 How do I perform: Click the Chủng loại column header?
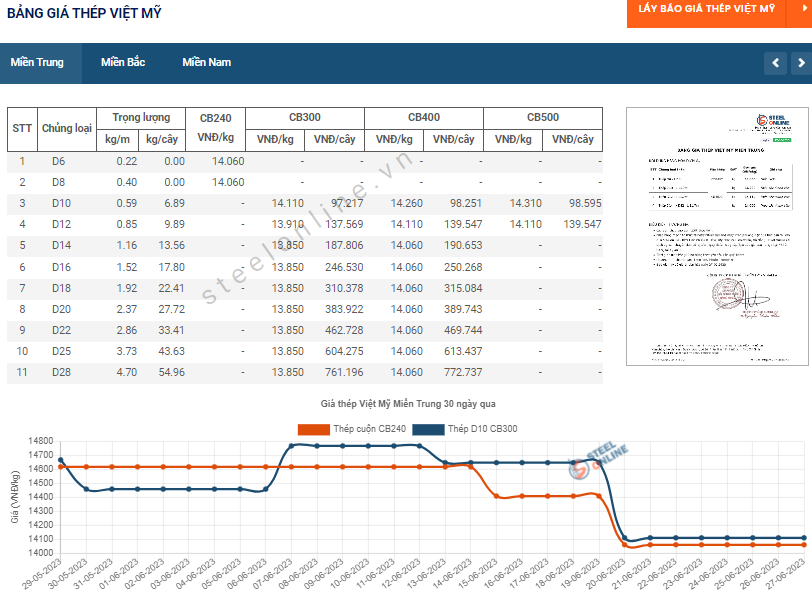click(x=67, y=128)
